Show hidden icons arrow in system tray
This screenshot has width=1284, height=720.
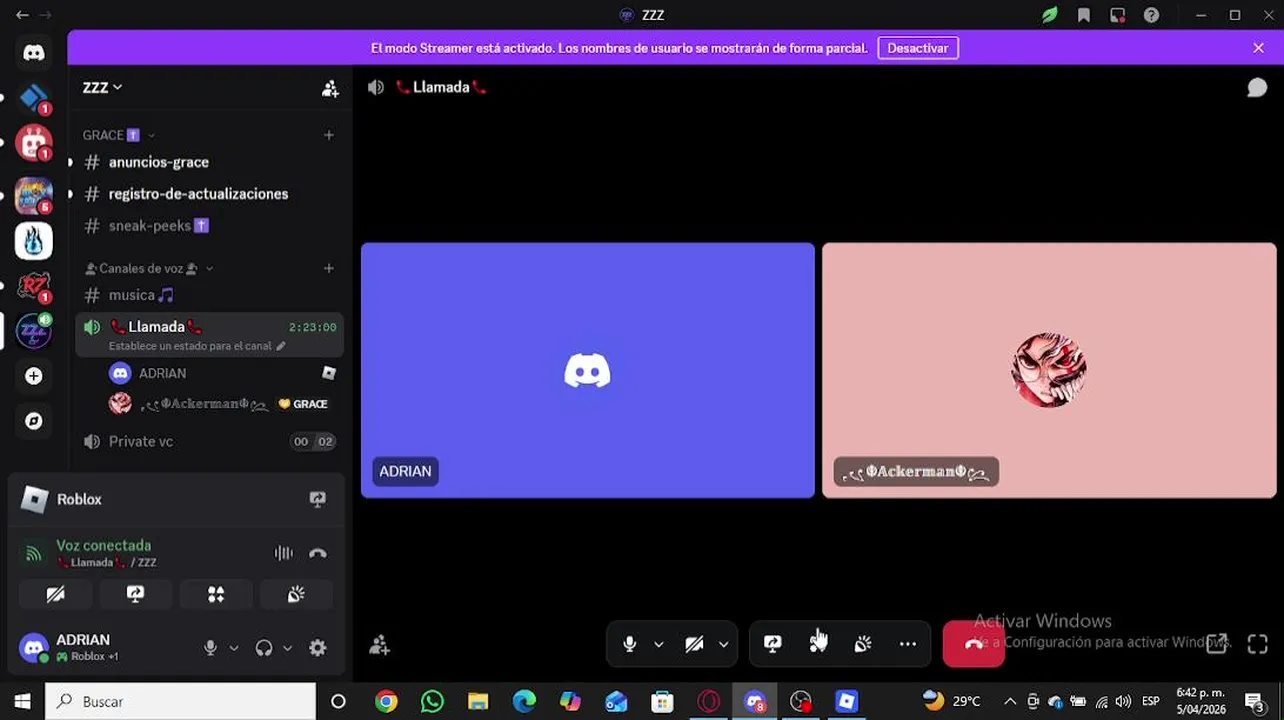point(1010,701)
